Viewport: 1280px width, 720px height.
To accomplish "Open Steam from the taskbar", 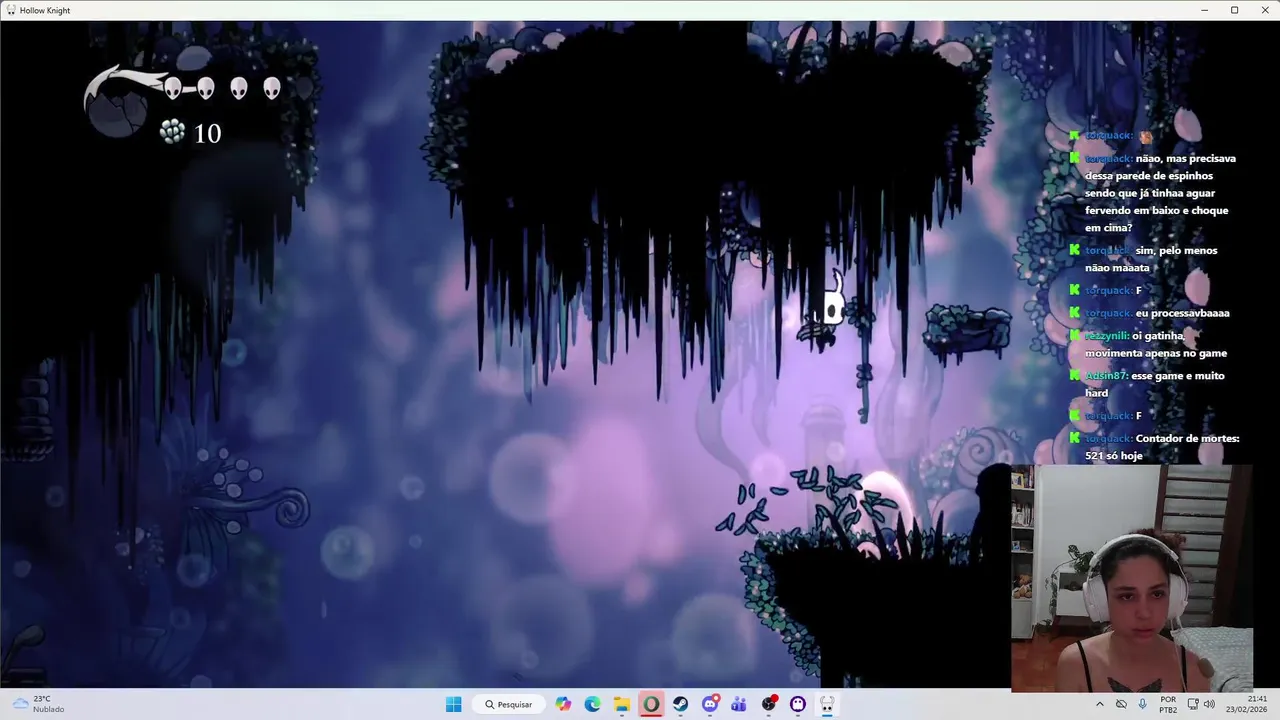I will point(680,704).
